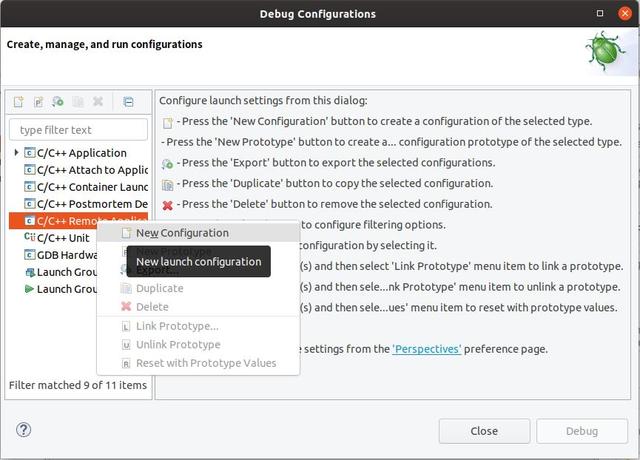Click the C/C++ Unit item icon
640x460 pixels.
[29, 237]
